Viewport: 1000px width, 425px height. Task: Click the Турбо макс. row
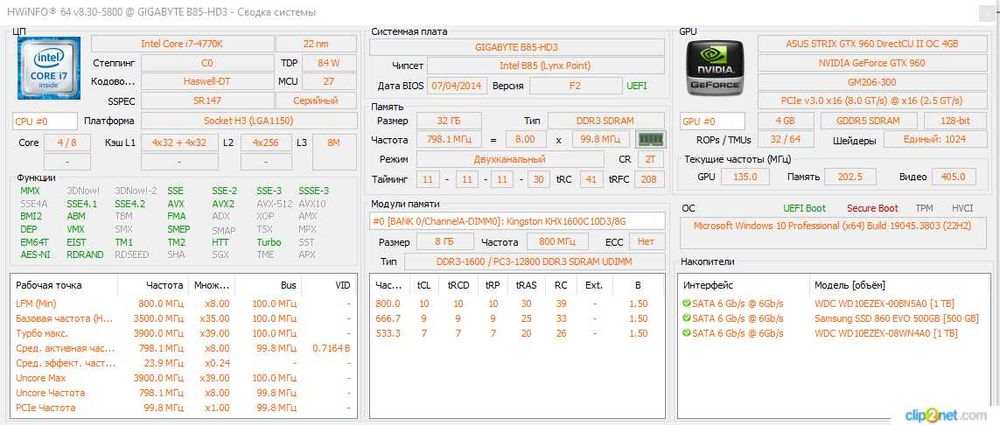pyautogui.click(x=183, y=333)
